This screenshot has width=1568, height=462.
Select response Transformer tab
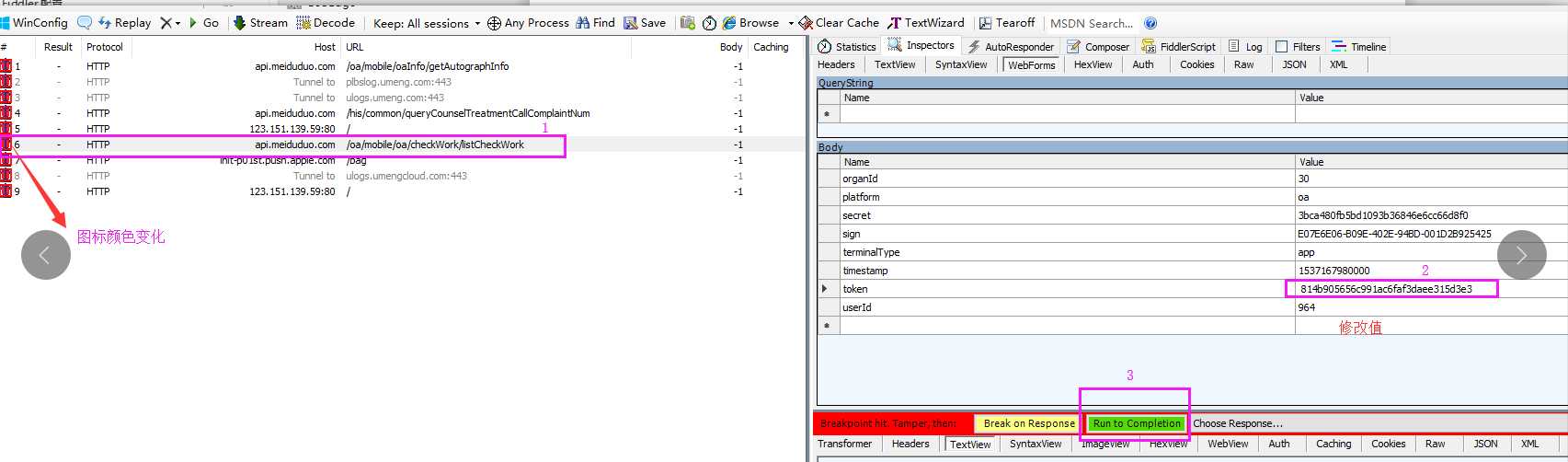click(x=844, y=444)
